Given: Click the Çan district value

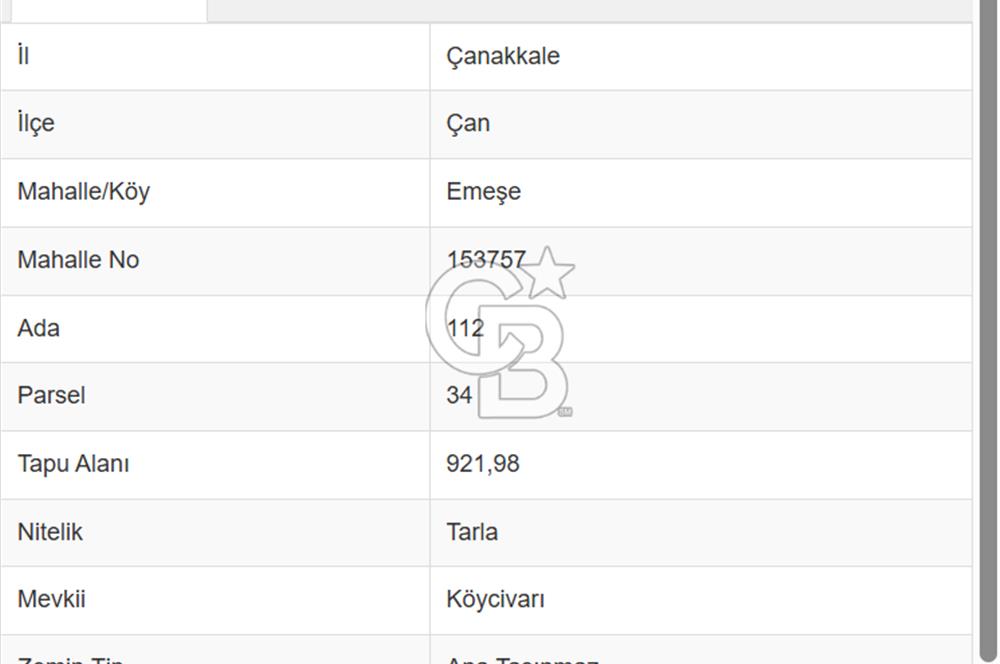Looking at the screenshot, I should [468, 124].
